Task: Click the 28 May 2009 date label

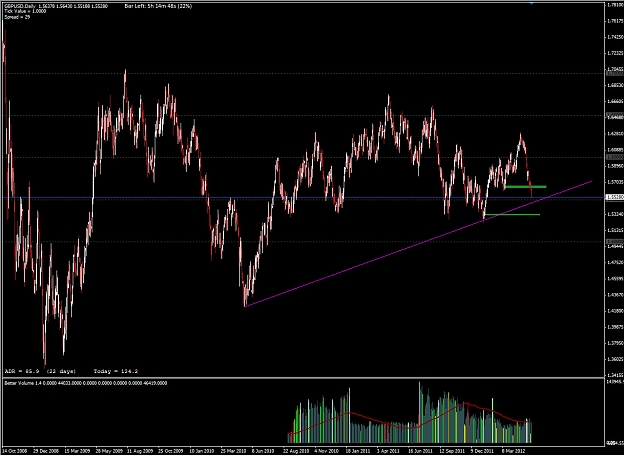Action: click(109, 450)
